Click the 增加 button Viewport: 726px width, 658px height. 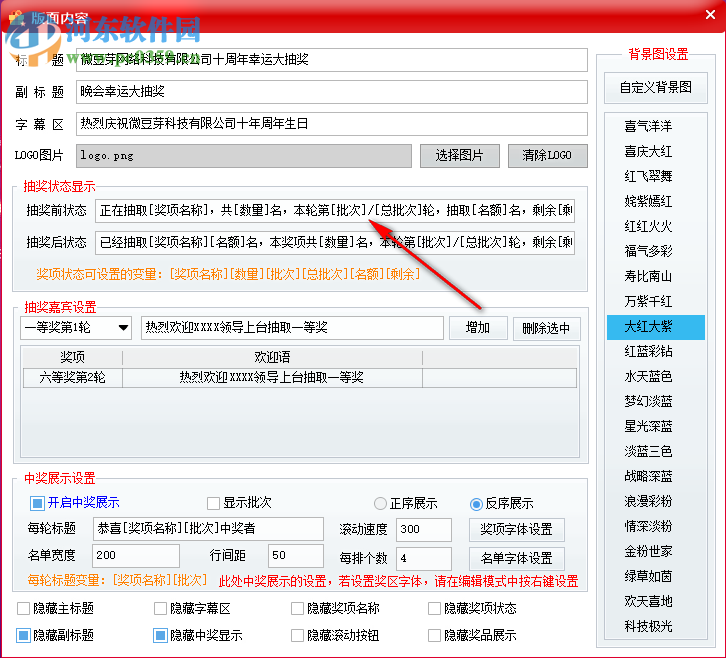(478, 328)
